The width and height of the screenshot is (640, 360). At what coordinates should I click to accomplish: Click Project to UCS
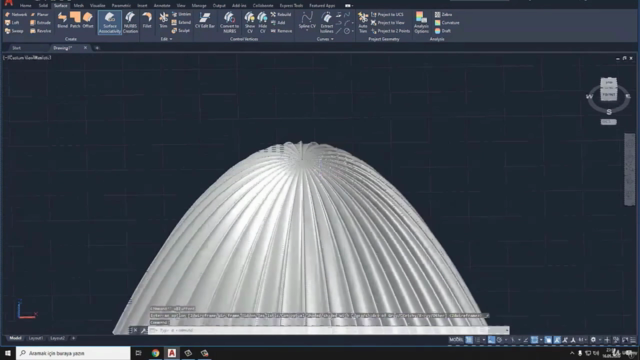point(387,15)
